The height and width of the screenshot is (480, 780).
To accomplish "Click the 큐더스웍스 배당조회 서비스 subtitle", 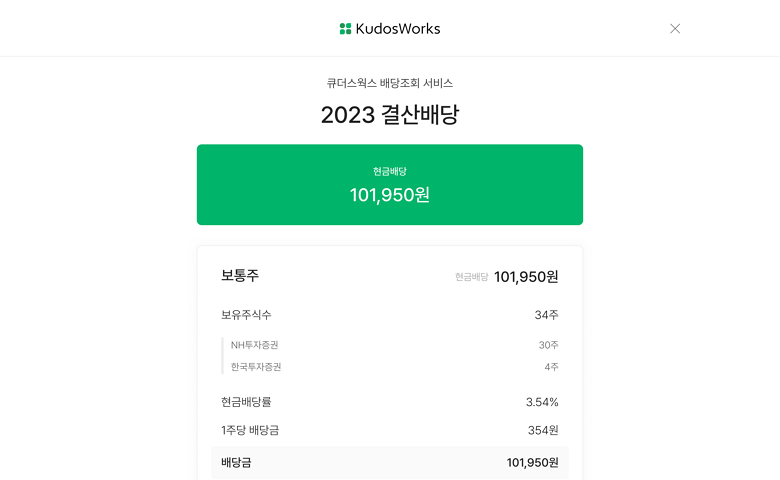I will pyautogui.click(x=390, y=83).
